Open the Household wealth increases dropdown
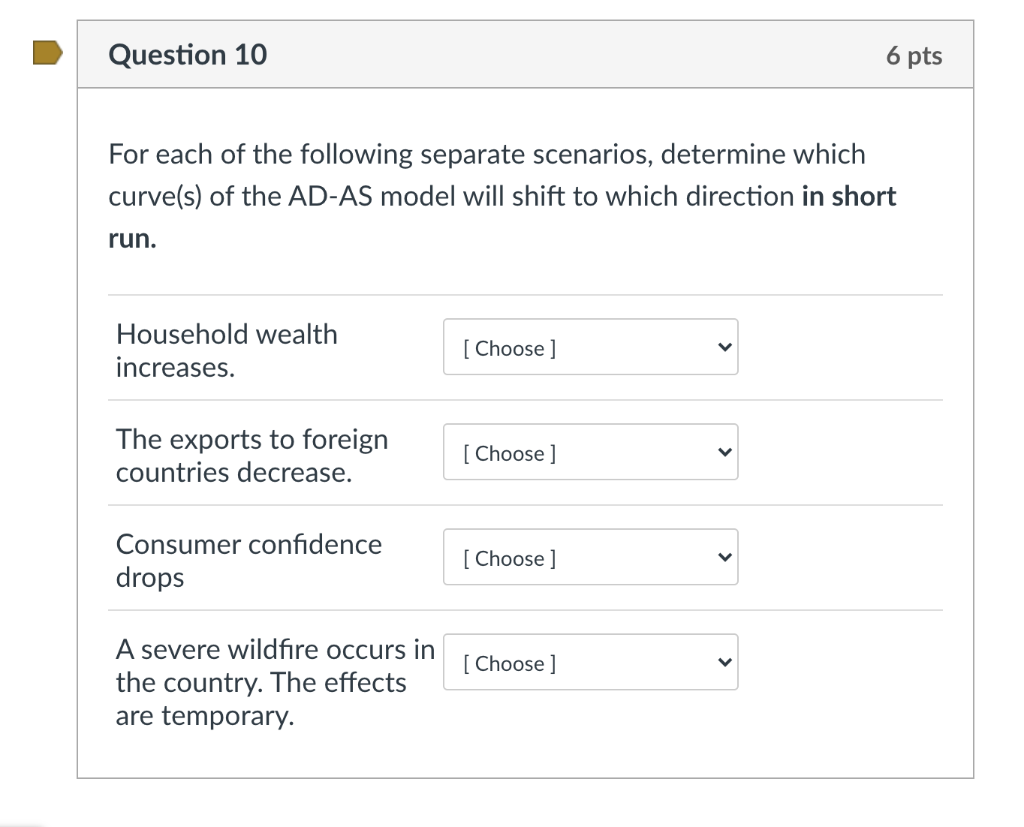1024x827 pixels. pyautogui.click(x=590, y=348)
